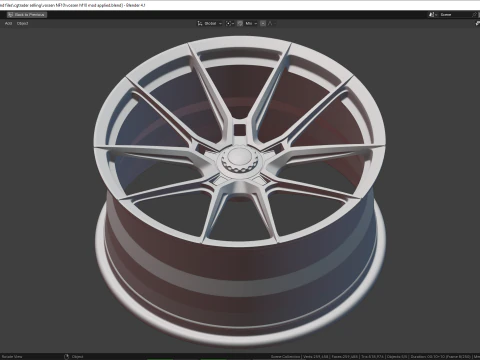The image size is (480, 360).
Task: Click the Back to Previous button
Action: click(27, 15)
